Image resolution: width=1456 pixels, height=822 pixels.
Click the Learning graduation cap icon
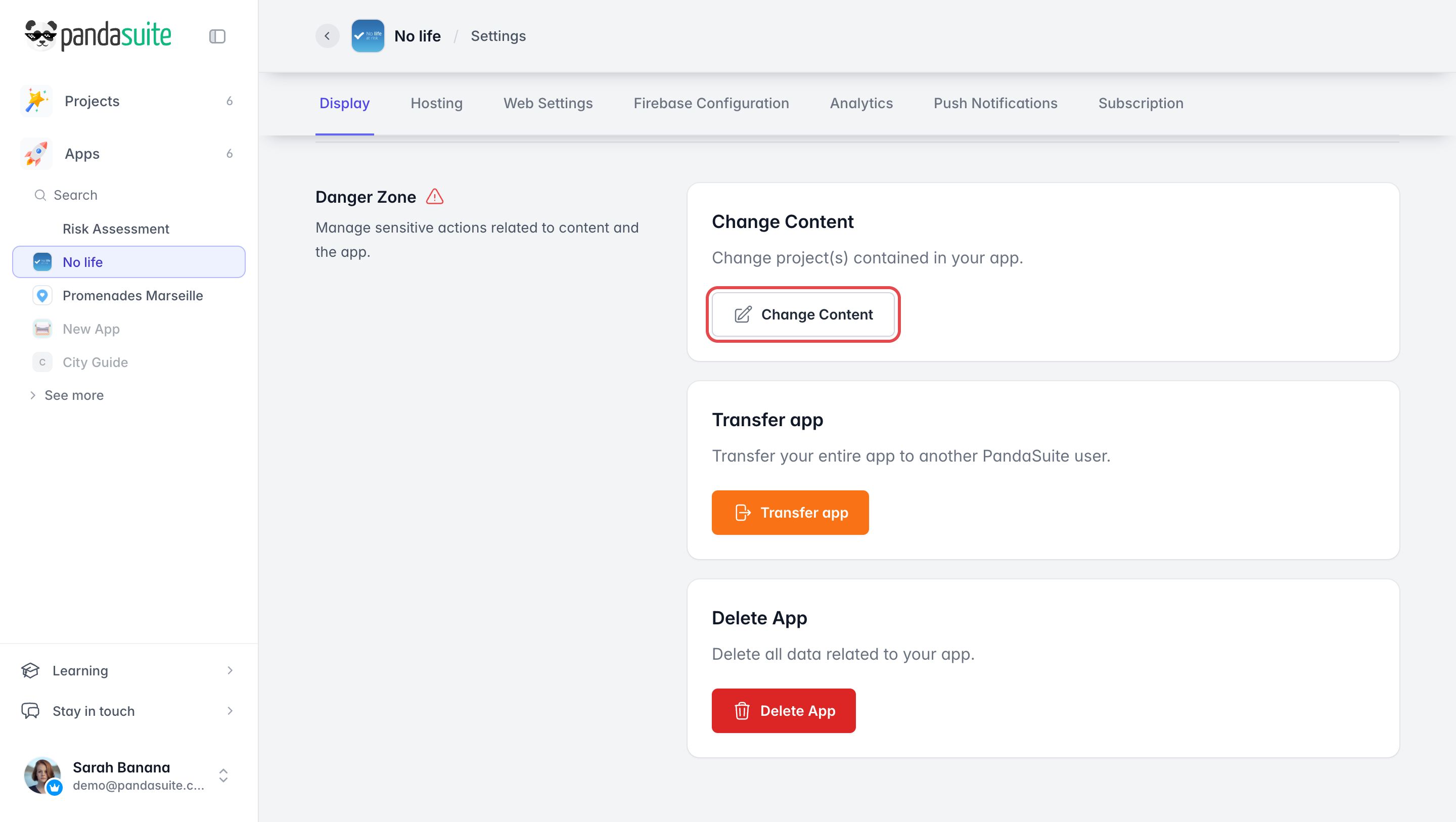30,670
